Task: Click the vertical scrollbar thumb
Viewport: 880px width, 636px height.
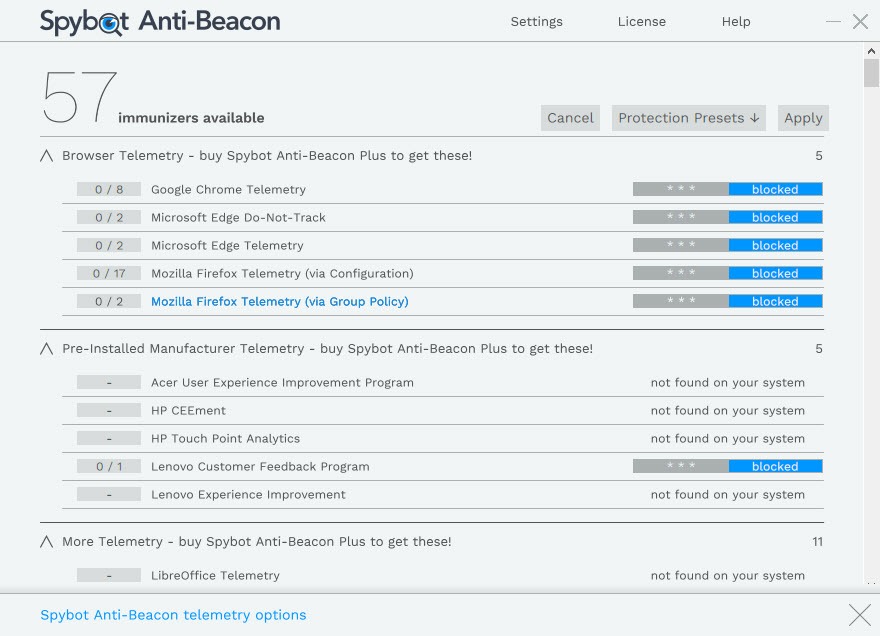Action: [871, 73]
